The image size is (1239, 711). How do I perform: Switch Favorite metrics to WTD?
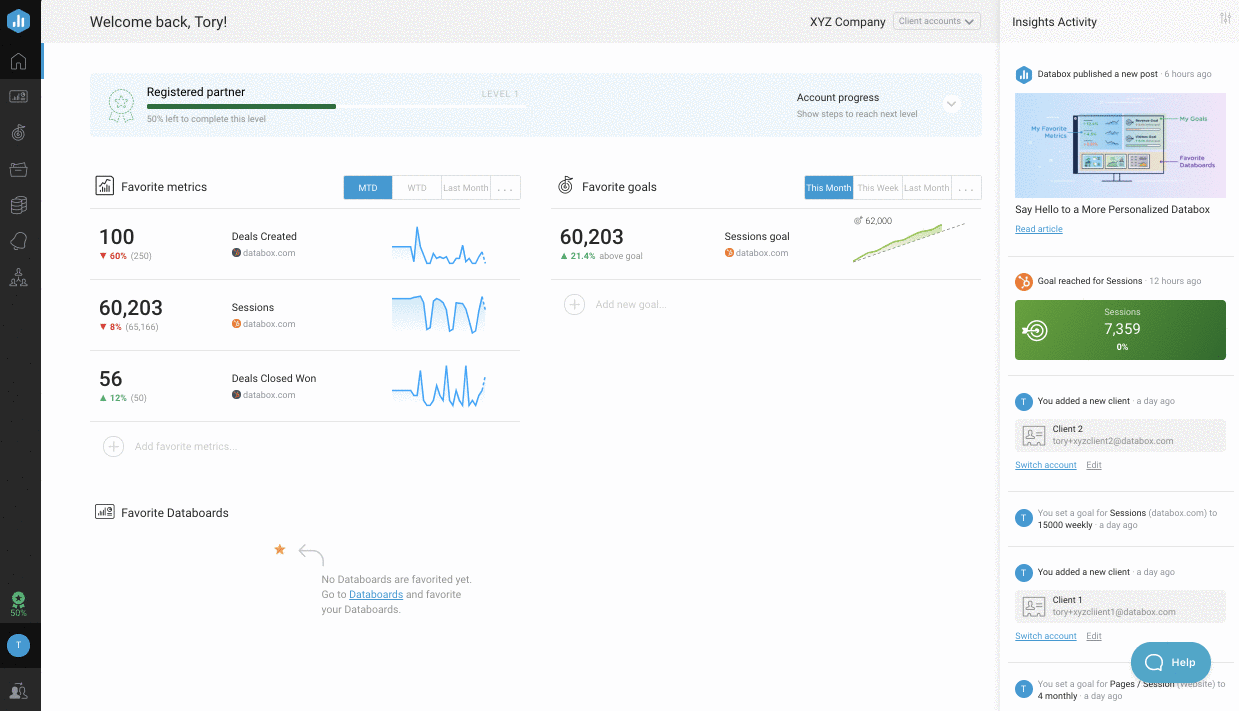[x=416, y=188]
